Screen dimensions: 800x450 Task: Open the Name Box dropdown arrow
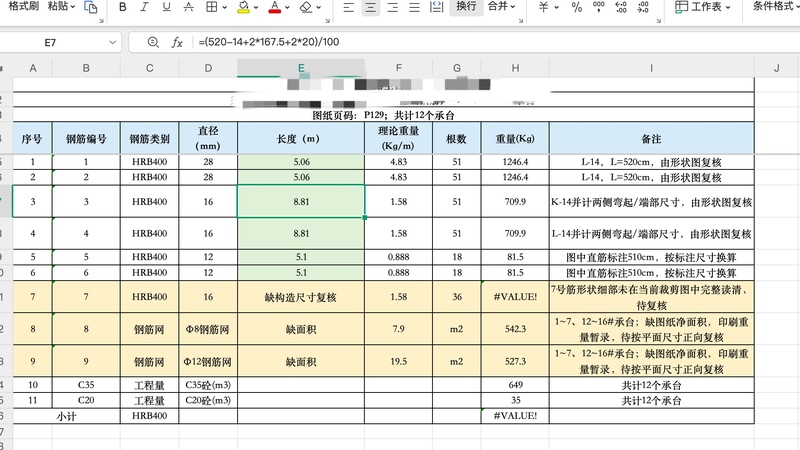coord(113,42)
